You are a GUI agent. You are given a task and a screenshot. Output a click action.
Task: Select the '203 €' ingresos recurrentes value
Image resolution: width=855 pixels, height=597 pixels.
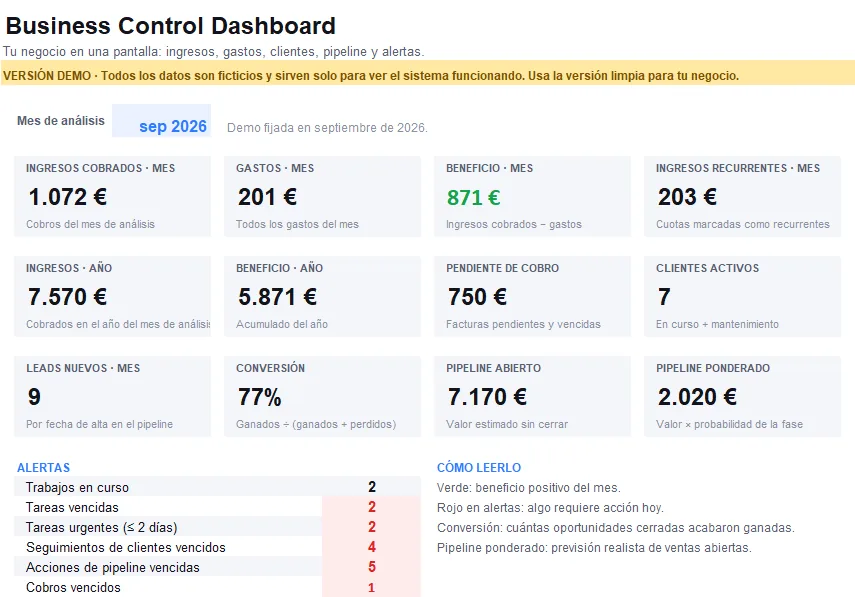[687, 197]
